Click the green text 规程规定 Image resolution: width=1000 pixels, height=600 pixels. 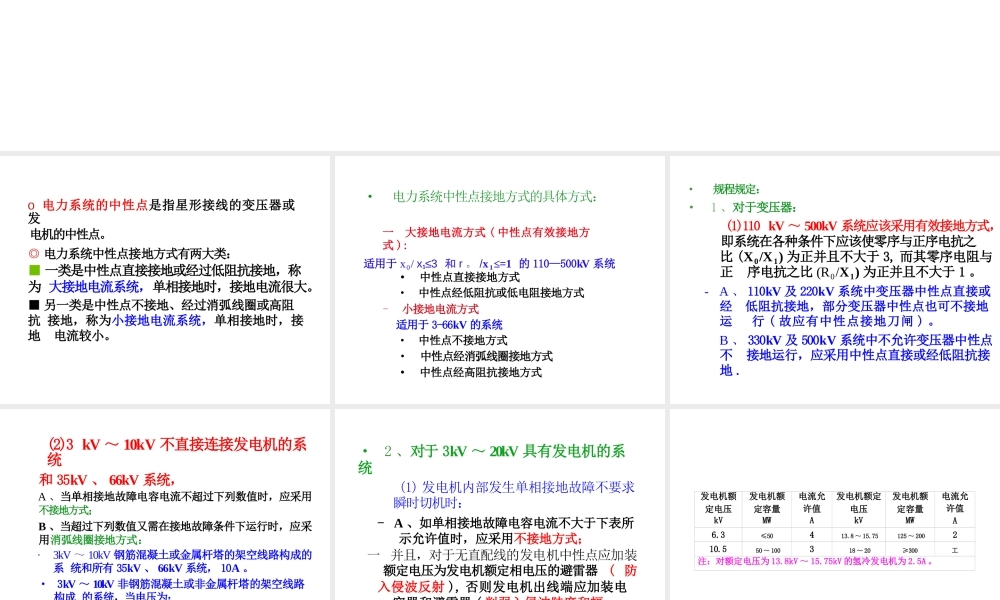735,189
